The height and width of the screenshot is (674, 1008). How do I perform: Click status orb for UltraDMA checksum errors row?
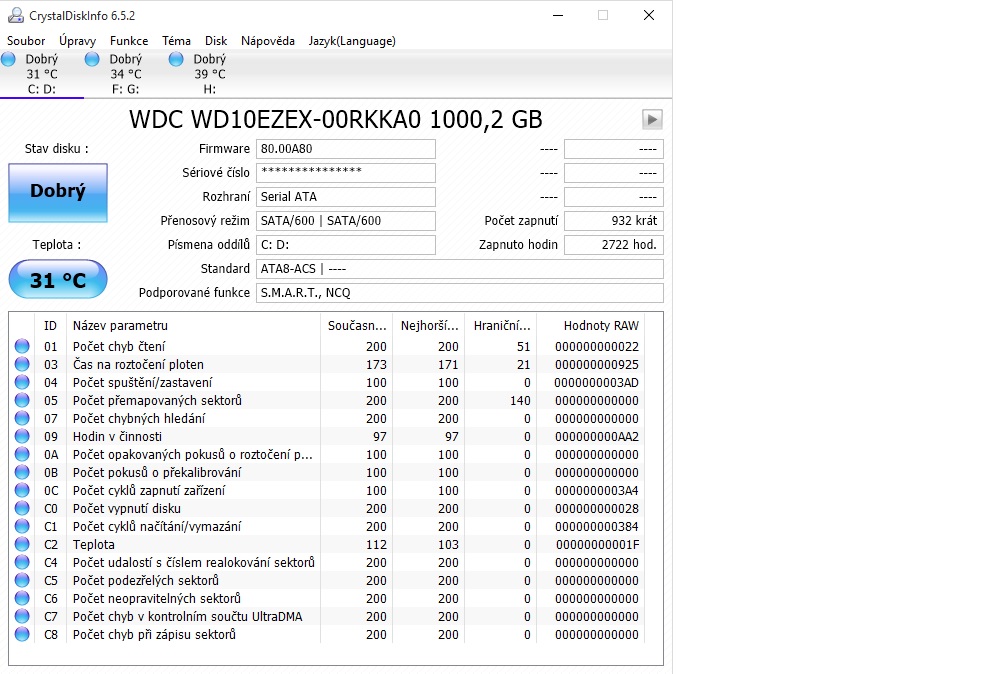coord(22,616)
